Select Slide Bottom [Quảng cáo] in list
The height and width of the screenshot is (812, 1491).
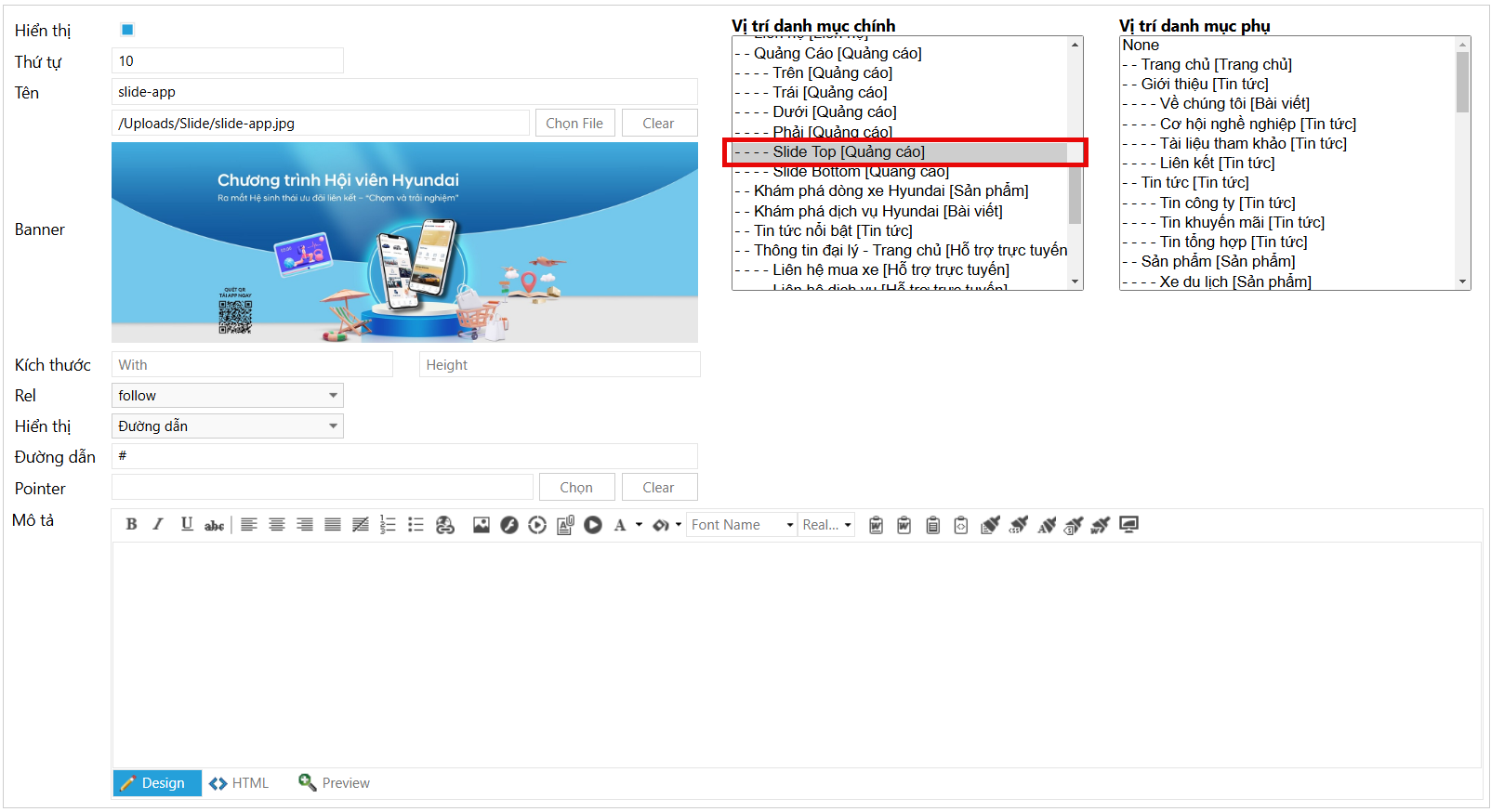click(860, 173)
